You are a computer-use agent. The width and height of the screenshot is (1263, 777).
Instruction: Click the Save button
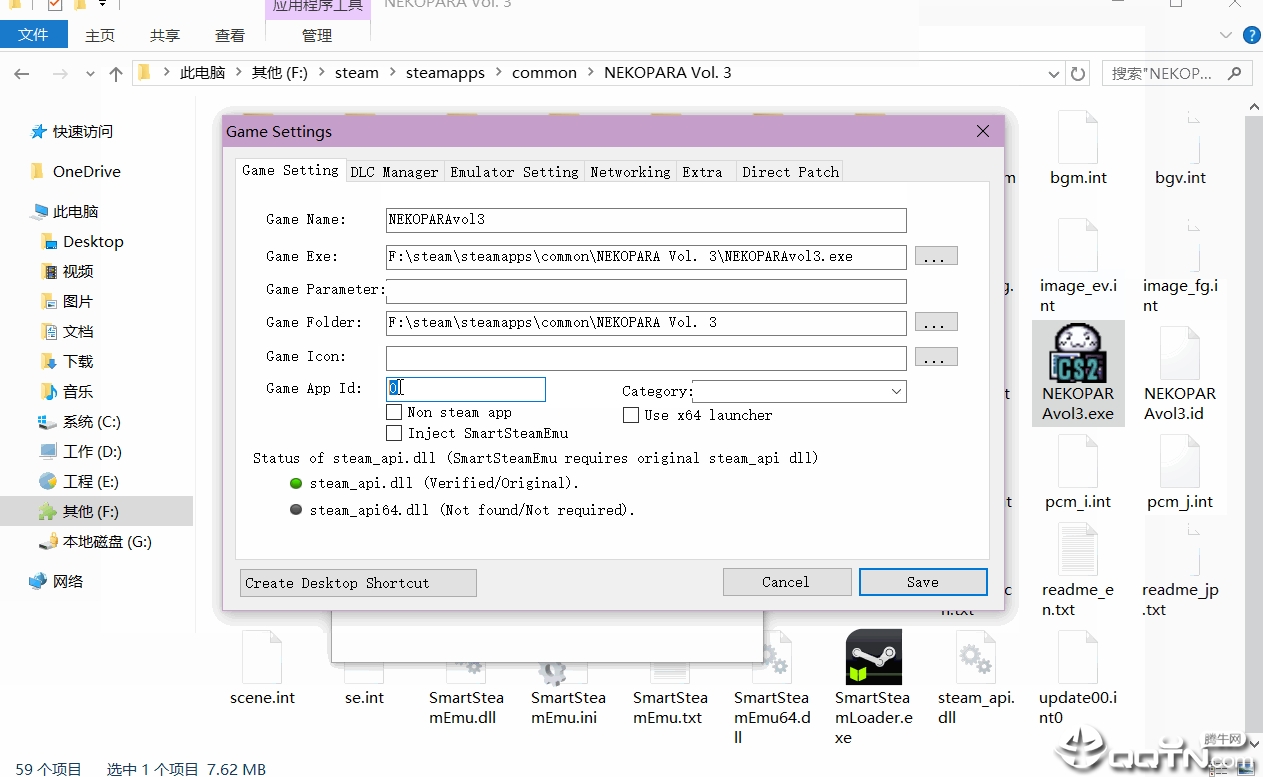[923, 582]
